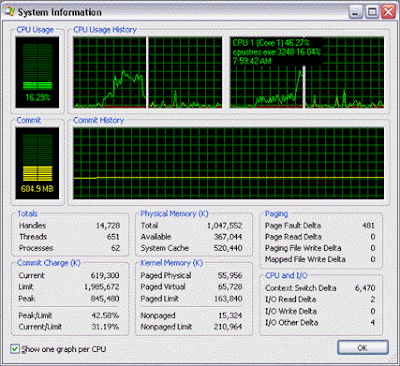
Task: Click the first CPU usage history graph
Action: click(x=148, y=72)
